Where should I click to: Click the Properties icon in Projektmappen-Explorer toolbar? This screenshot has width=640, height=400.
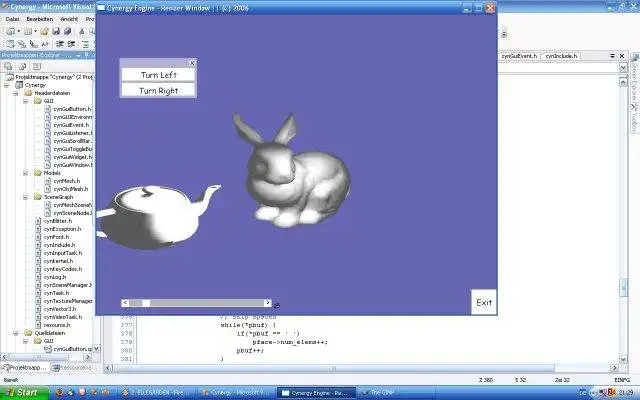pos(8,66)
